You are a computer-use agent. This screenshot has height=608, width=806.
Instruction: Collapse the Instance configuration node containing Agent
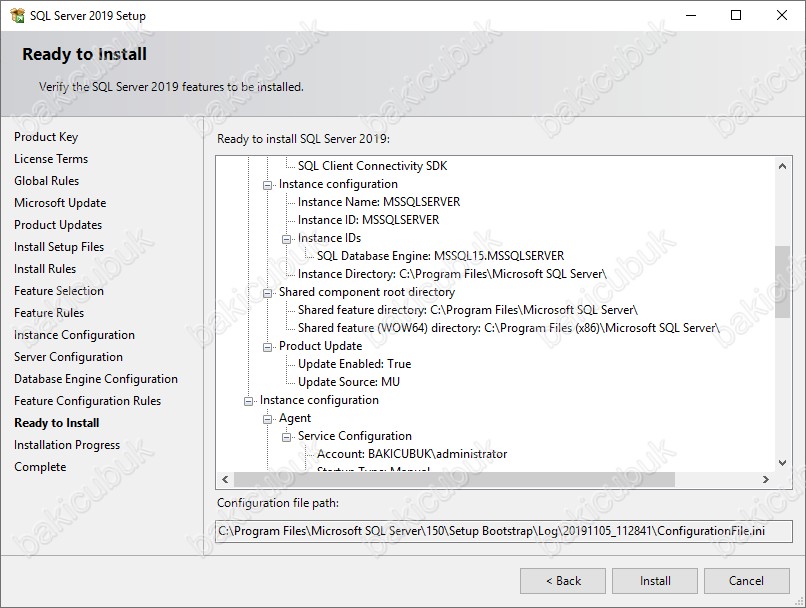coord(248,401)
